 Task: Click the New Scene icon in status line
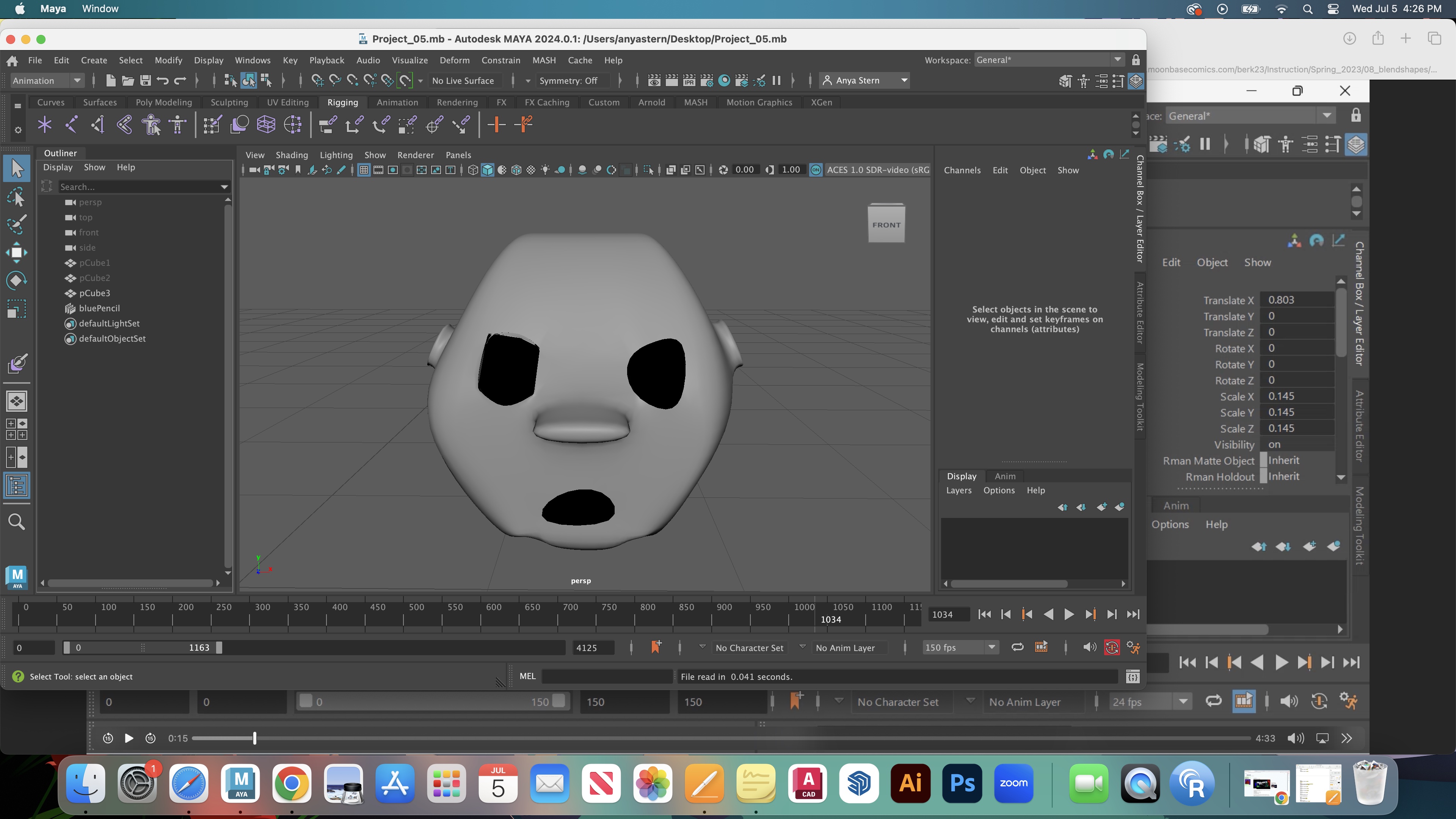pos(111,80)
